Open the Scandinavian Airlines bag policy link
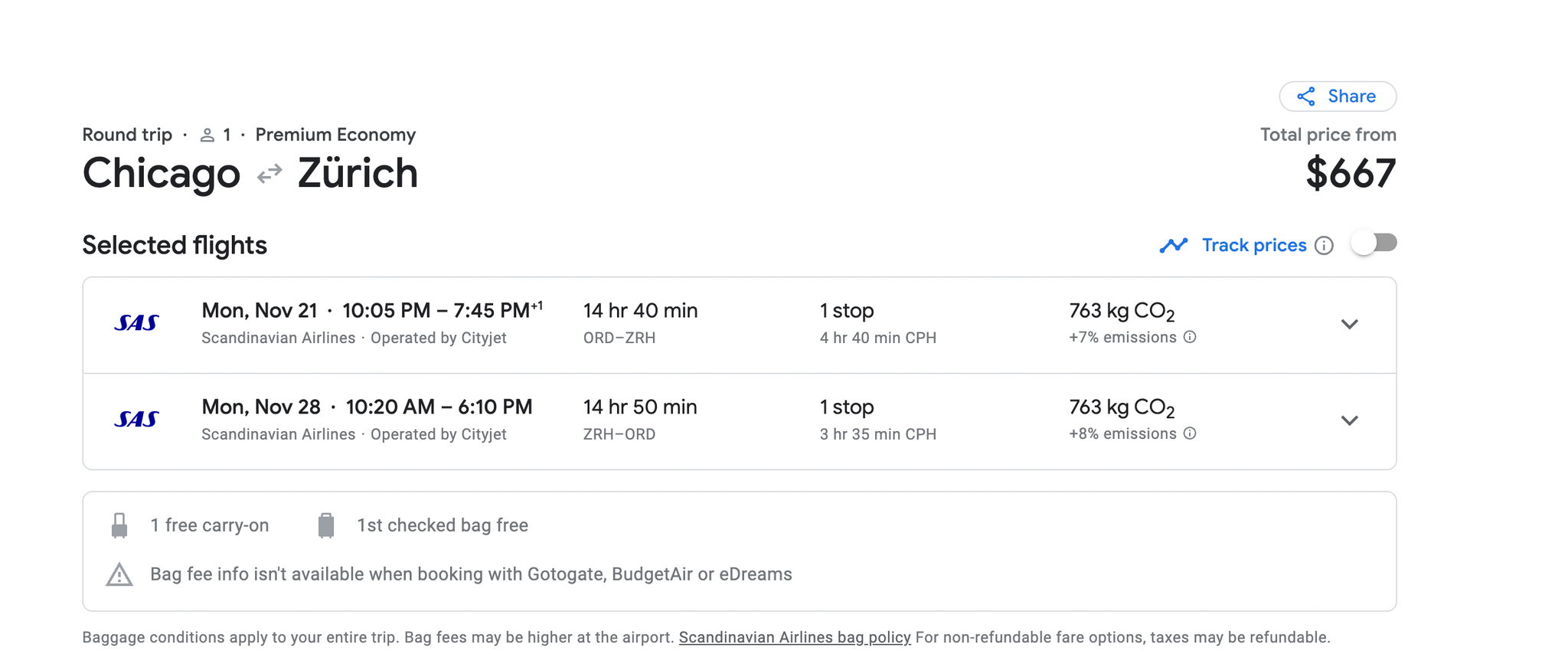The image size is (1568, 667). (794, 638)
